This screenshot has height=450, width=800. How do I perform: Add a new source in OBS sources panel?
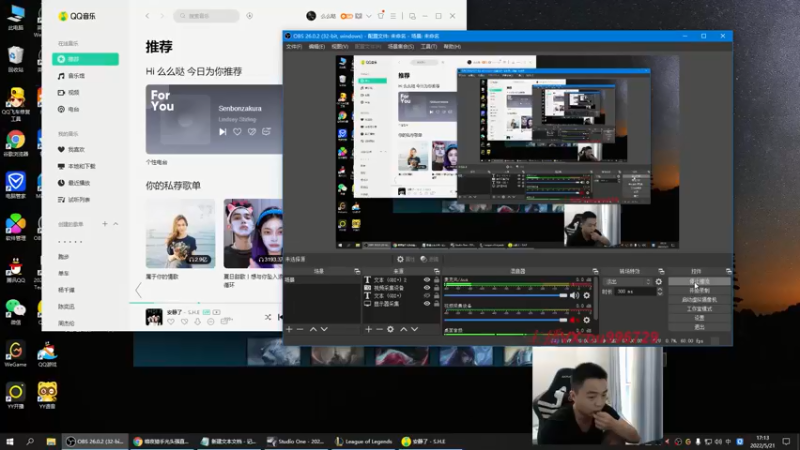(x=368, y=330)
